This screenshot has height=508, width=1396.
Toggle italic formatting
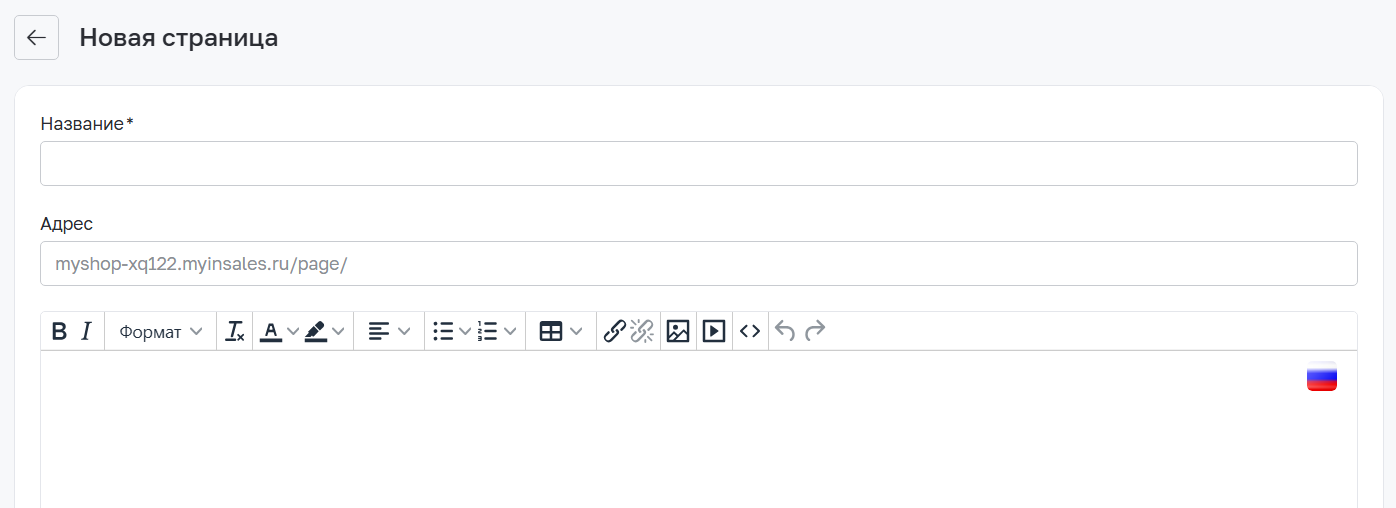(x=86, y=331)
